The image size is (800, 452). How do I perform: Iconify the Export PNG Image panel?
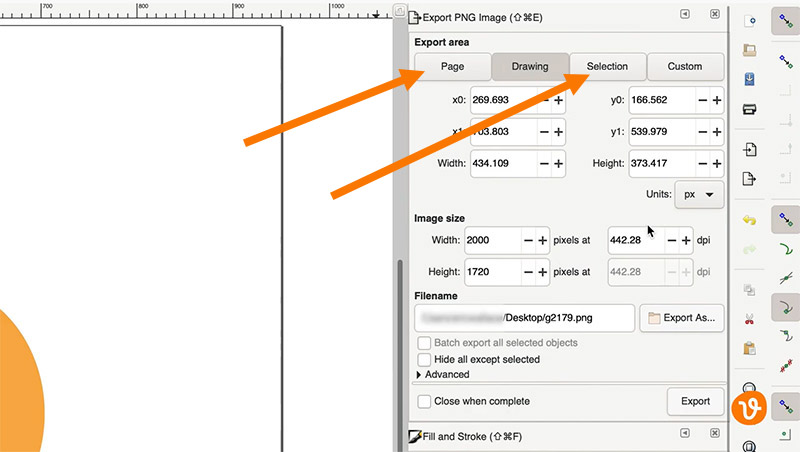point(685,14)
